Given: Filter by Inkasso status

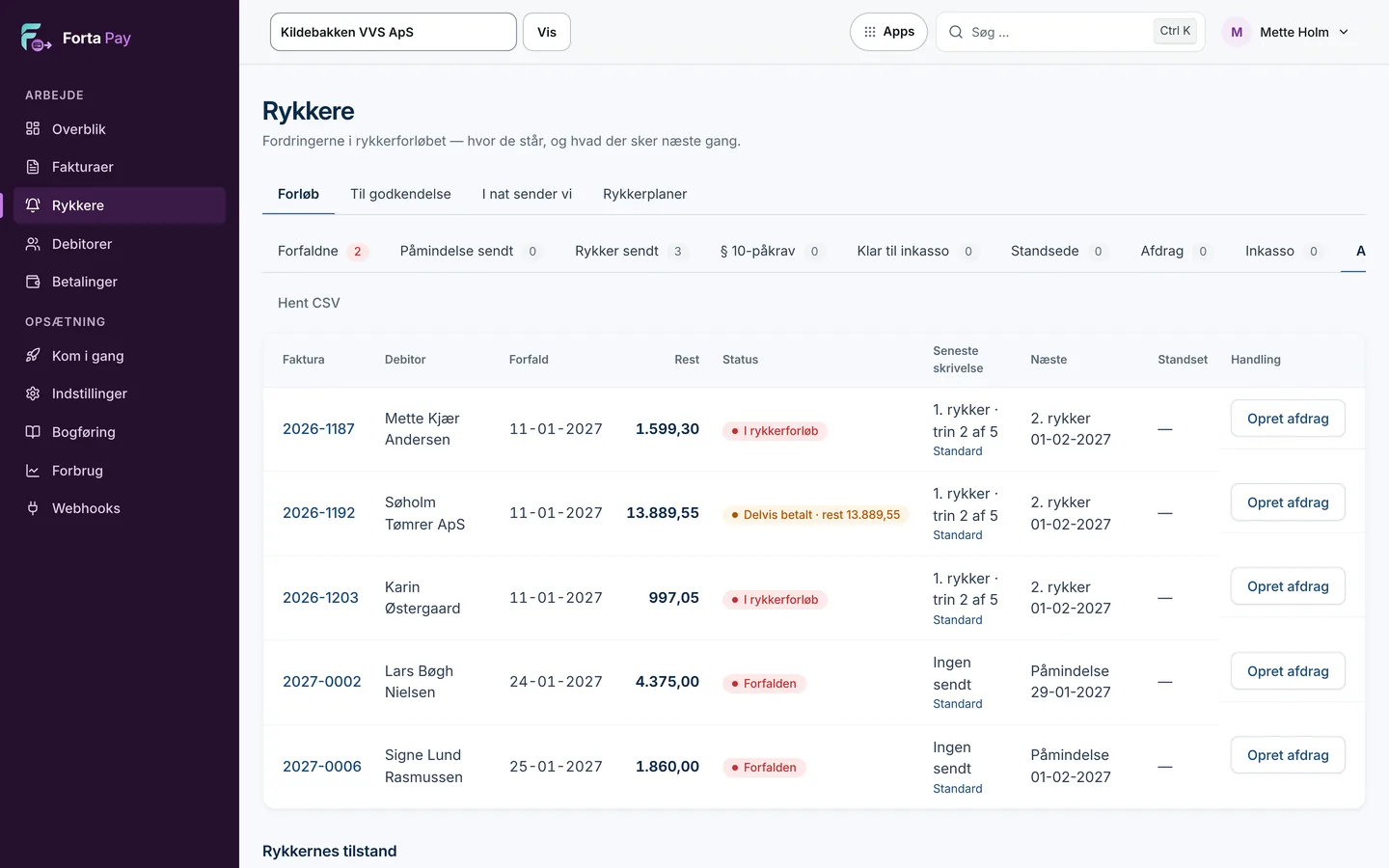Looking at the screenshot, I should pos(1284,251).
